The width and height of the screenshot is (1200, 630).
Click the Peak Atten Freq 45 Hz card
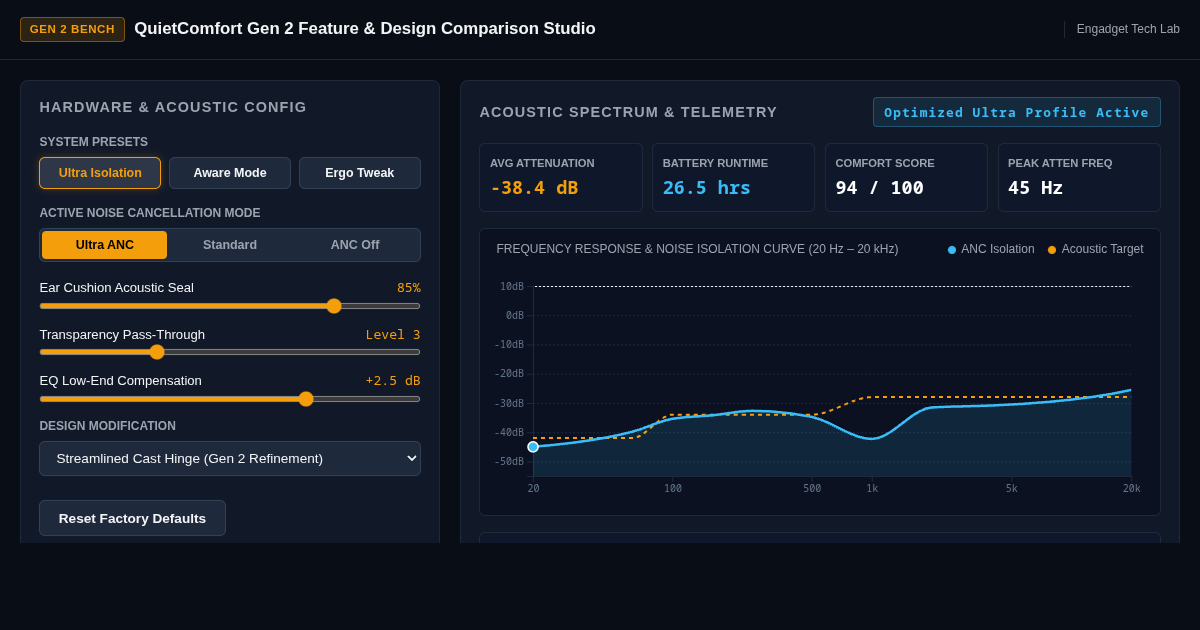[x=1079, y=177]
